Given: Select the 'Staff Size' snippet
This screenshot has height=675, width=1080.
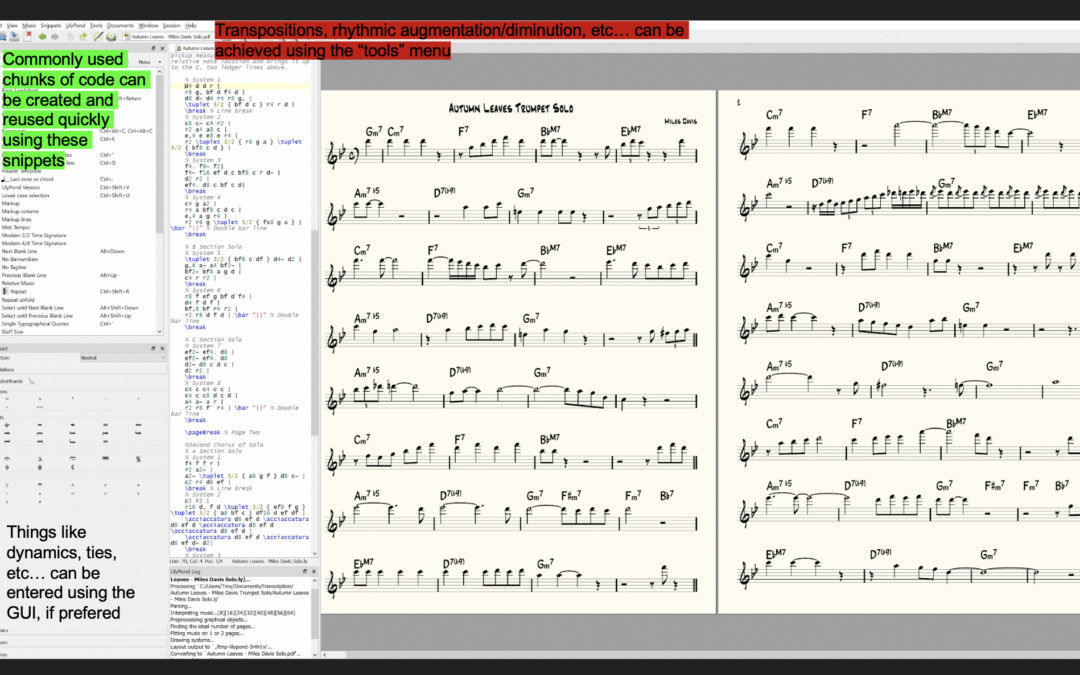Looking at the screenshot, I should point(12,332).
